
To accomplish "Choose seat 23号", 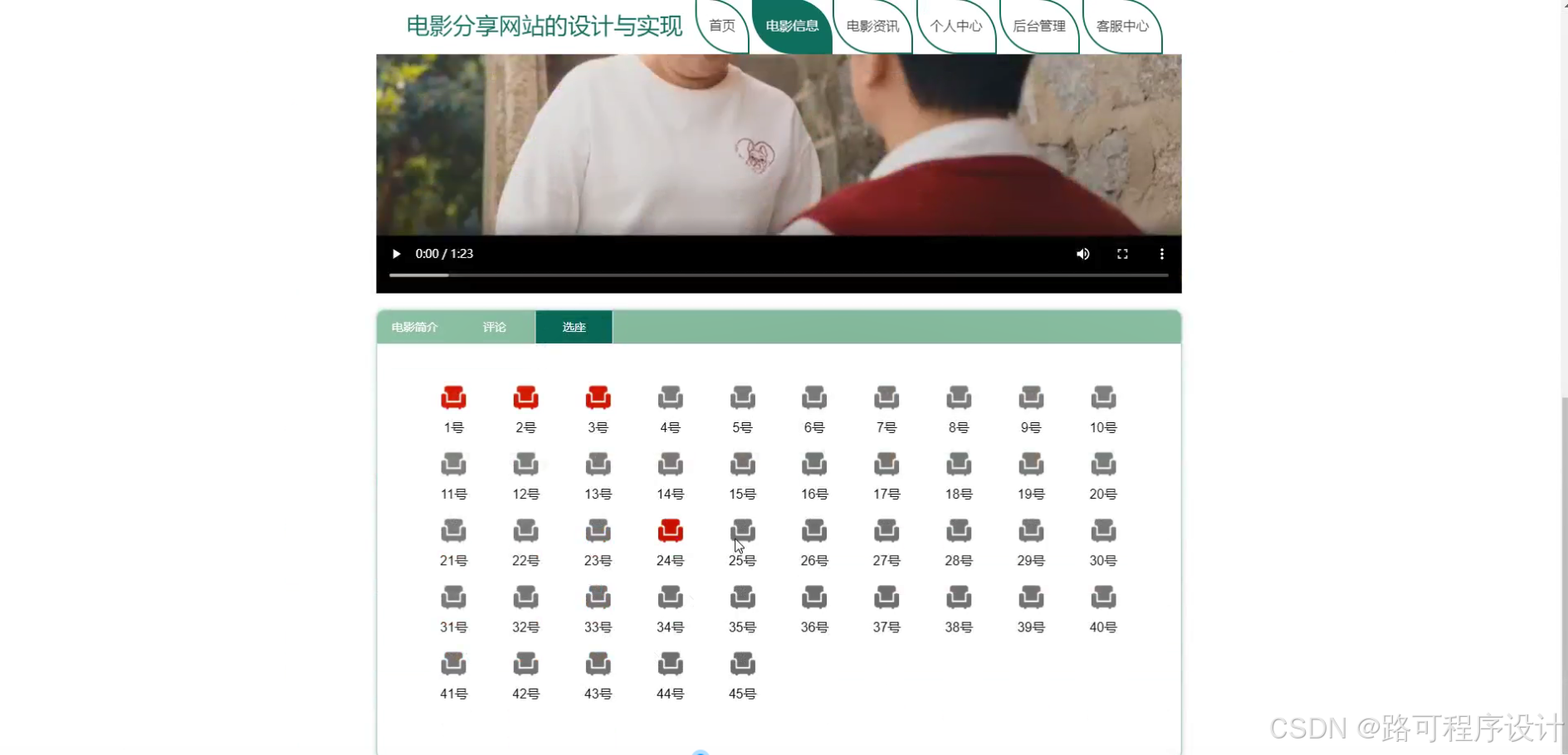I will (x=598, y=530).
